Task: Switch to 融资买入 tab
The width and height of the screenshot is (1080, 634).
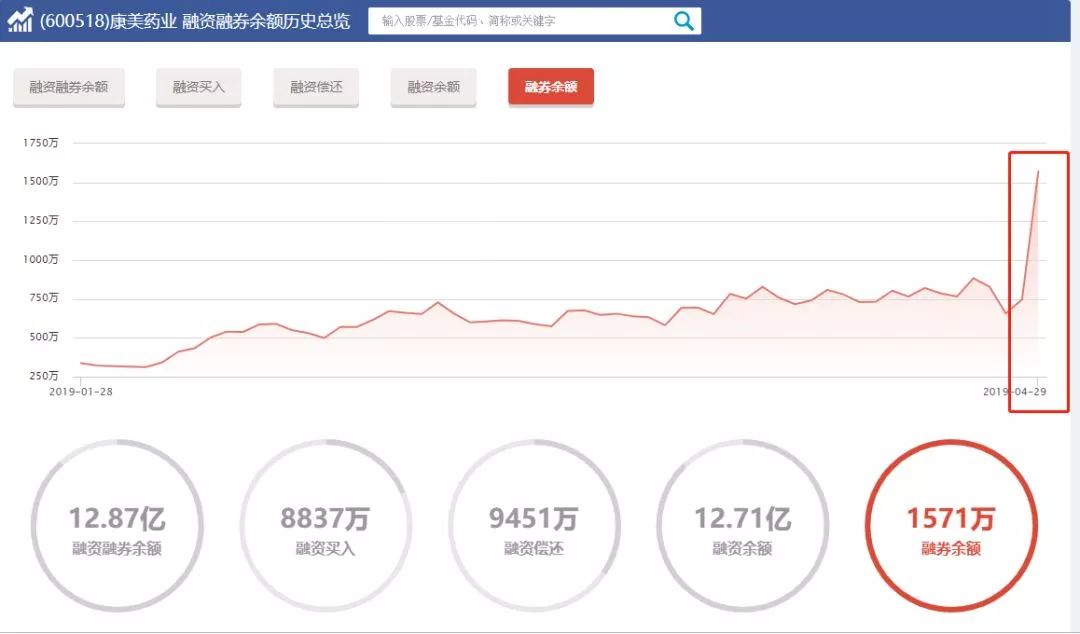Action: tap(198, 87)
